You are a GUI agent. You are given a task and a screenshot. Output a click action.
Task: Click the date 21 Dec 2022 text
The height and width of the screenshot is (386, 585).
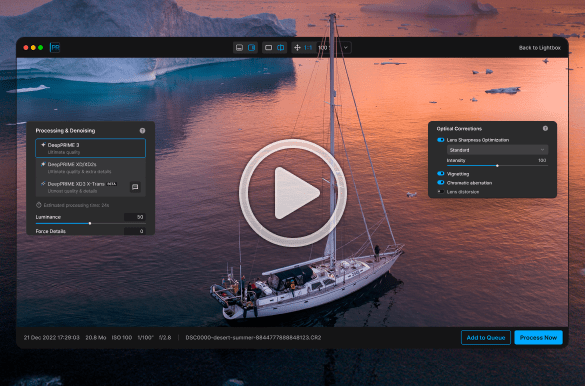51,338
